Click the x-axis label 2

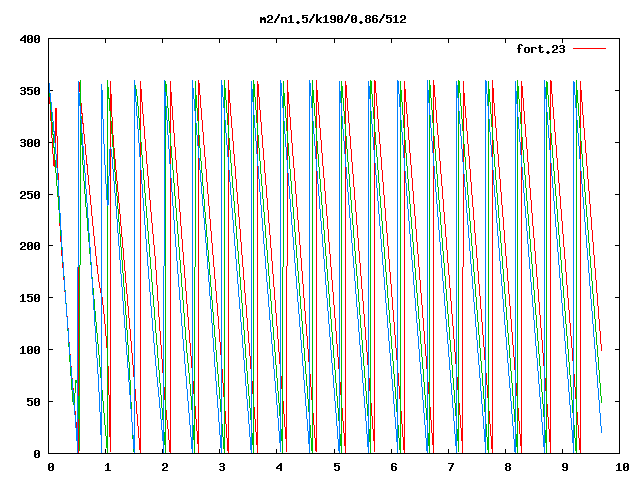point(164,467)
